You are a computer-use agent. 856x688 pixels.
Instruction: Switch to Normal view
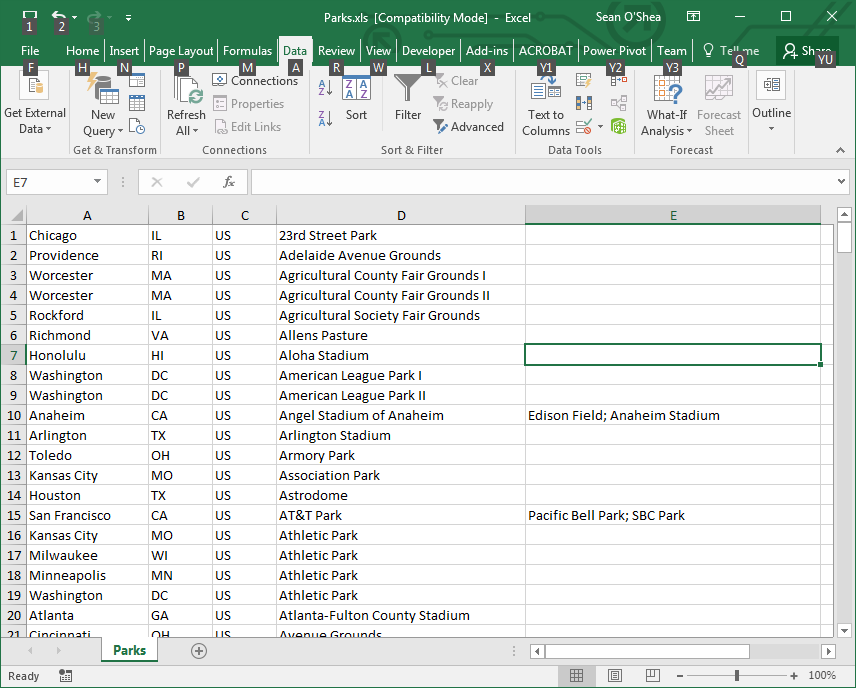[x=576, y=676]
